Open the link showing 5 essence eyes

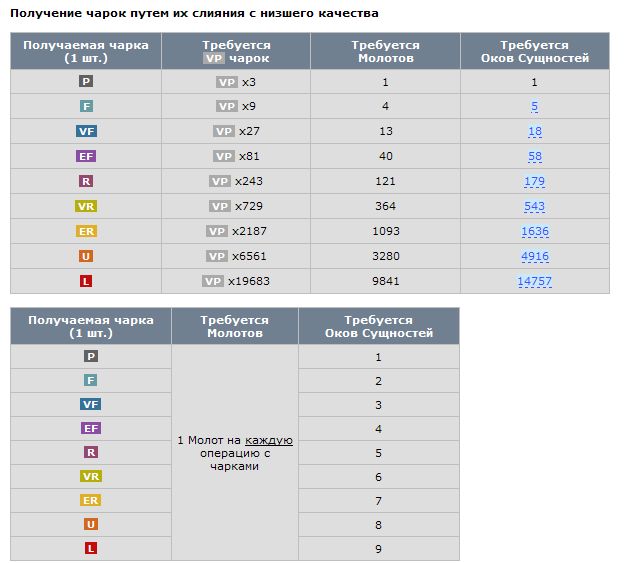pos(534,106)
